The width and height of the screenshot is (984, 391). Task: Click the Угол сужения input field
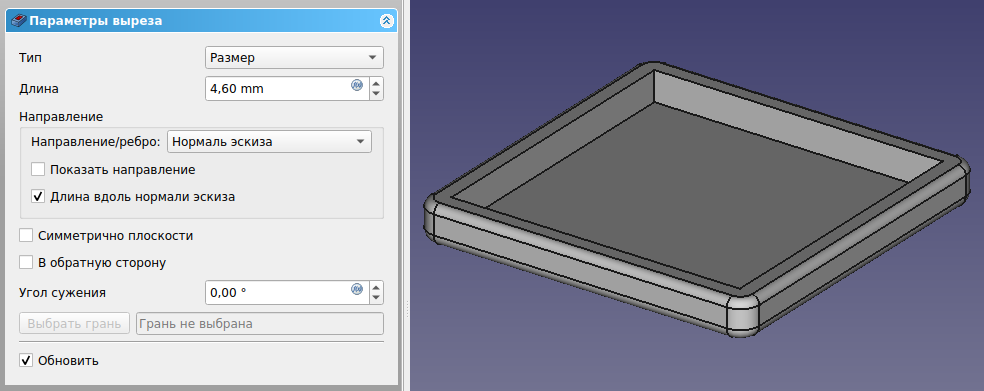[x=287, y=292]
